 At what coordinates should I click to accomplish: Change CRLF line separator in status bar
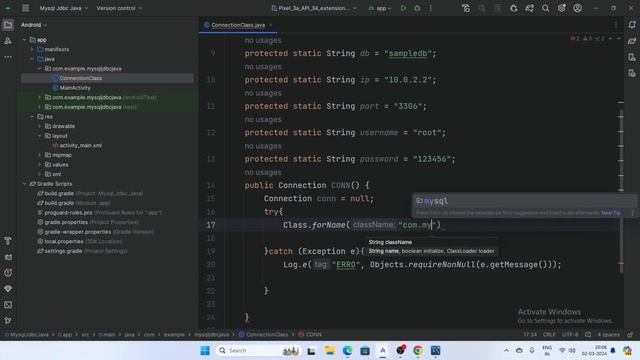pyautogui.click(x=549, y=335)
